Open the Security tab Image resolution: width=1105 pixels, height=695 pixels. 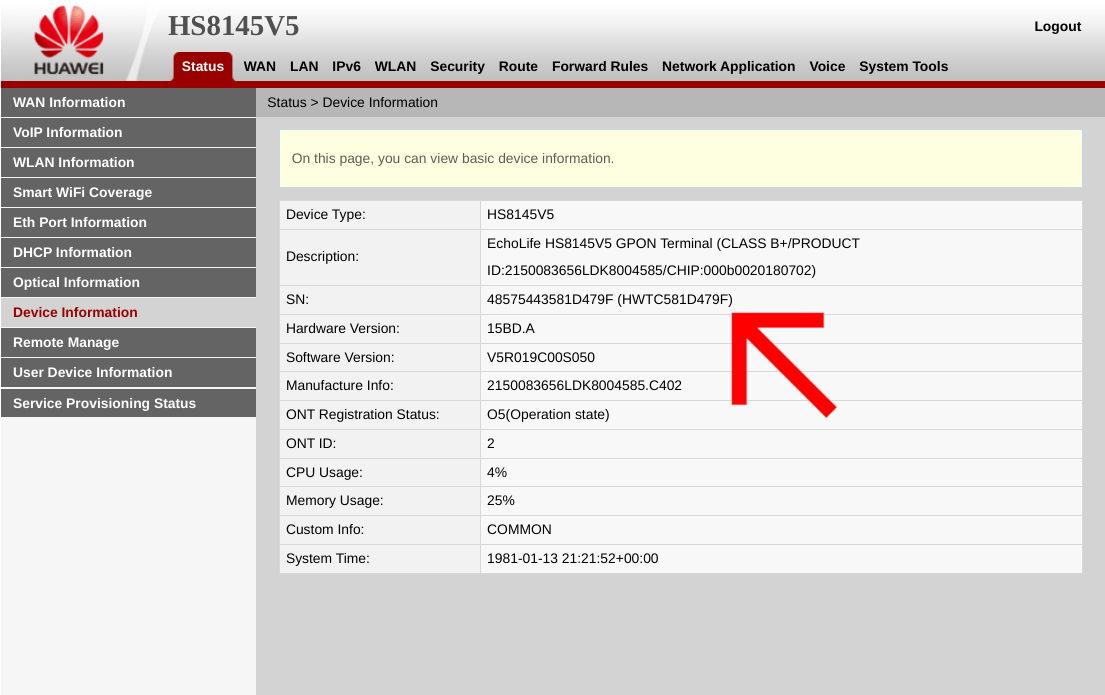tap(457, 66)
